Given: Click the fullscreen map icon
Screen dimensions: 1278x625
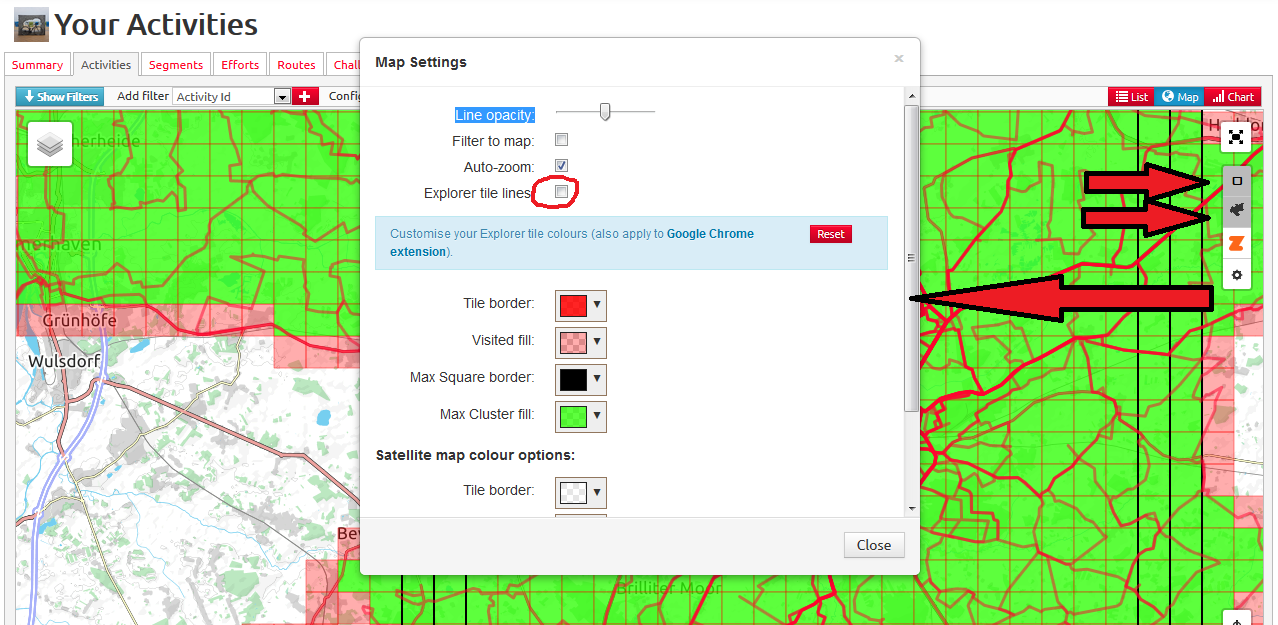Looking at the screenshot, I should click(x=1236, y=137).
